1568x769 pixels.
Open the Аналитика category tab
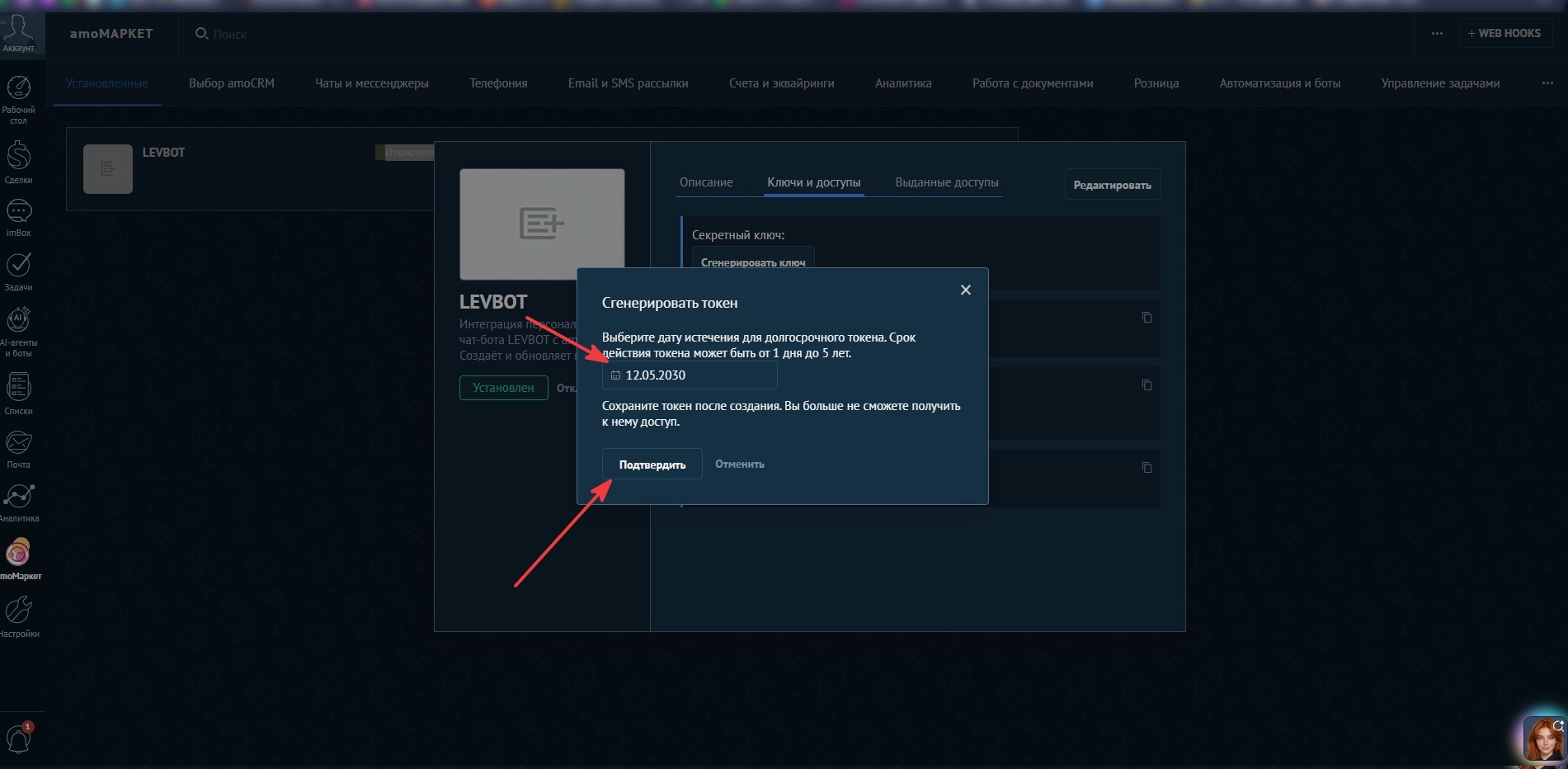pyautogui.click(x=903, y=83)
